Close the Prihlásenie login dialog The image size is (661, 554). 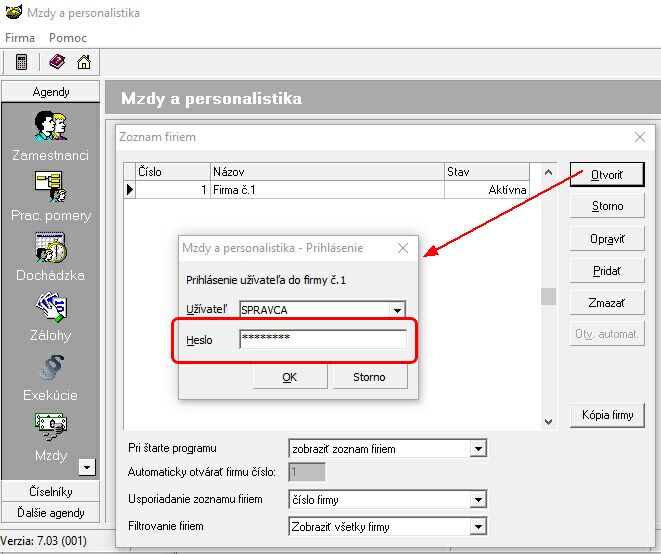coord(403,248)
